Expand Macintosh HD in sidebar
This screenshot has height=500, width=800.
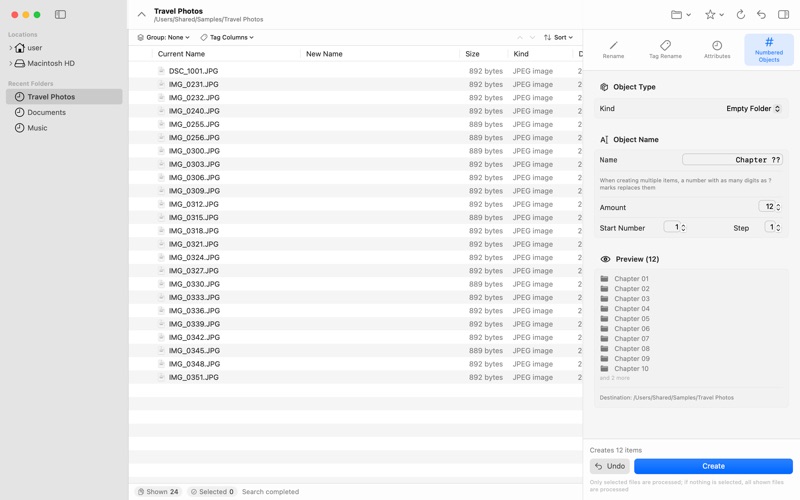11,63
